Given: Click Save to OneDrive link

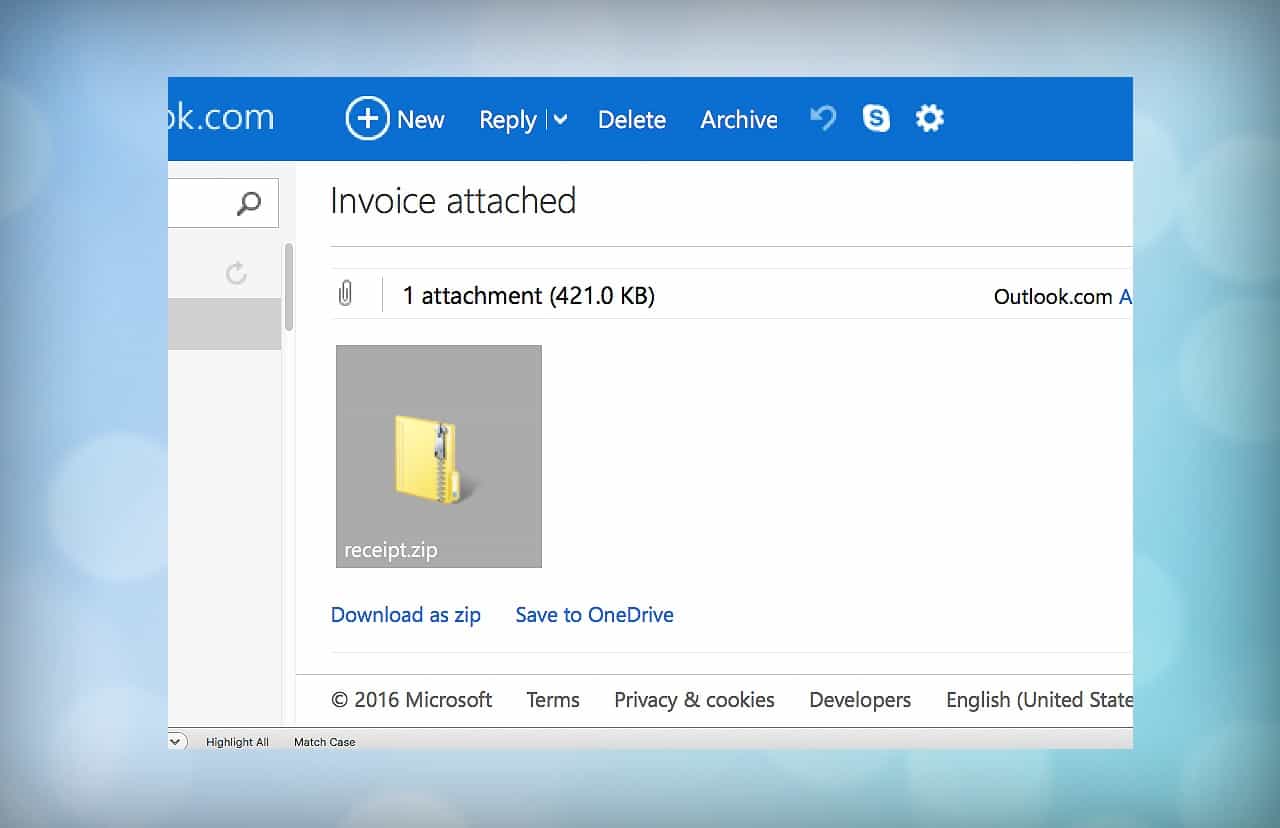Looking at the screenshot, I should (595, 615).
